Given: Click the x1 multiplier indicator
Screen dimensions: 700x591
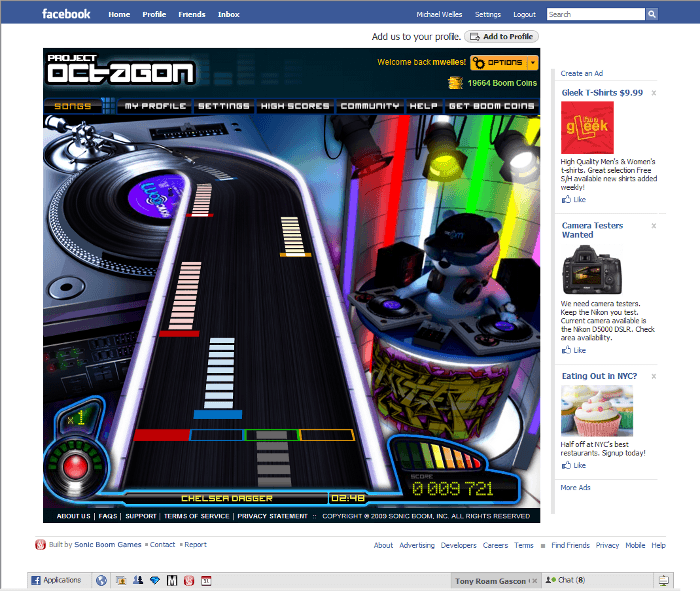Looking at the screenshot, I should (x=76, y=419).
